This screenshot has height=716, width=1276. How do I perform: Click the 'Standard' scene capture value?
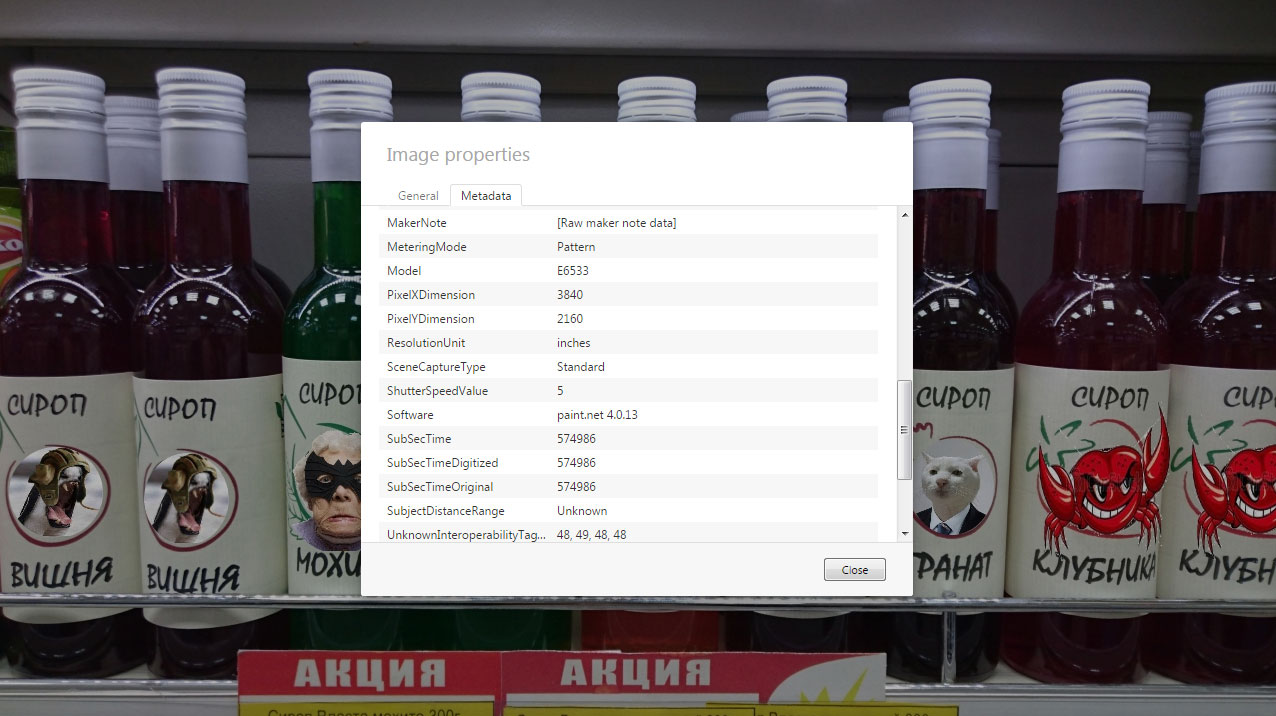(581, 367)
